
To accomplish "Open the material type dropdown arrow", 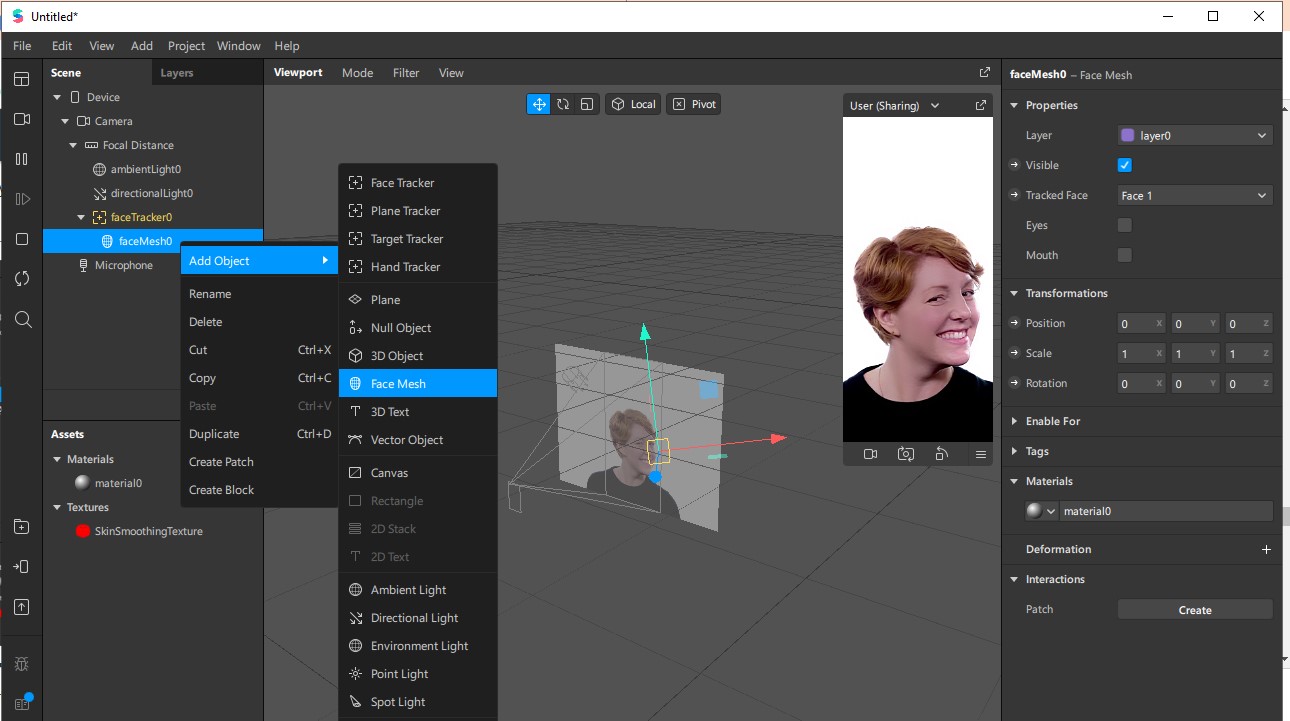I will coord(1050,511).
